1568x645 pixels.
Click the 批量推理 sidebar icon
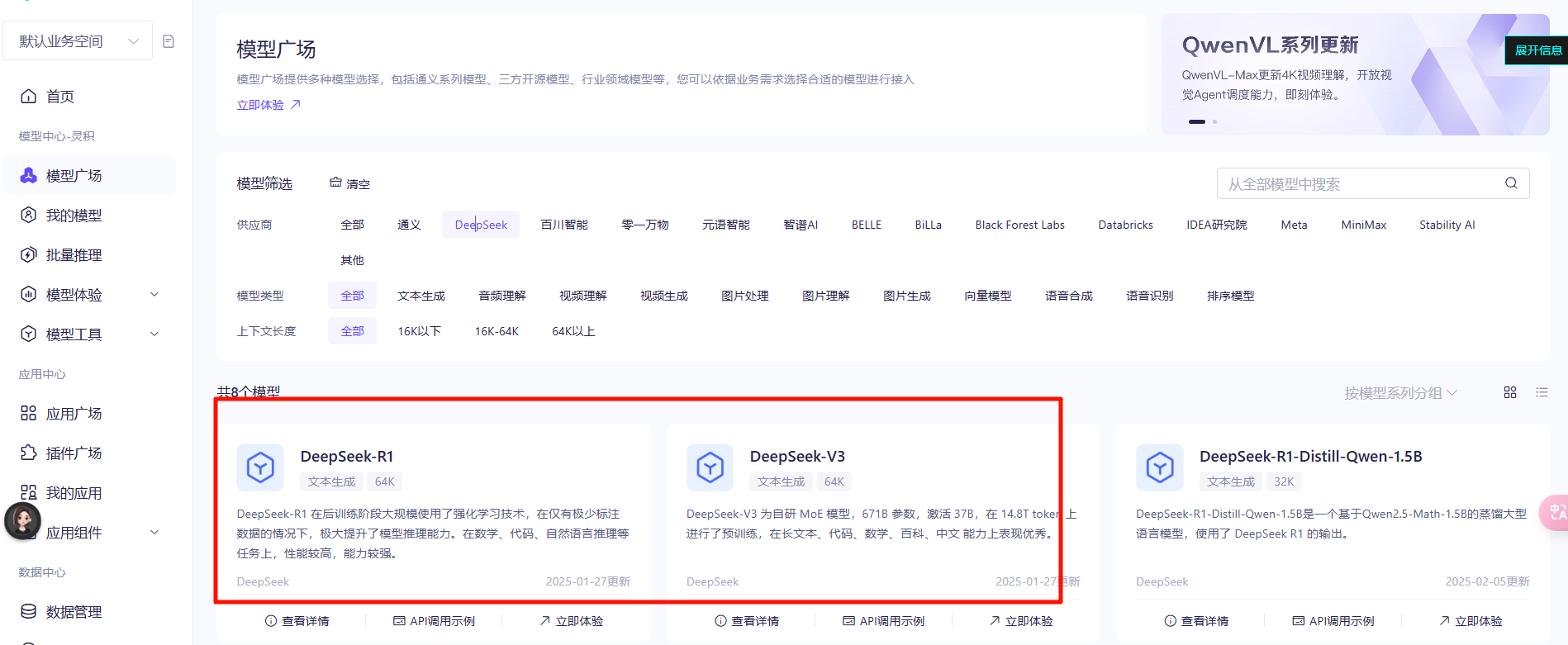coord(28,254)
